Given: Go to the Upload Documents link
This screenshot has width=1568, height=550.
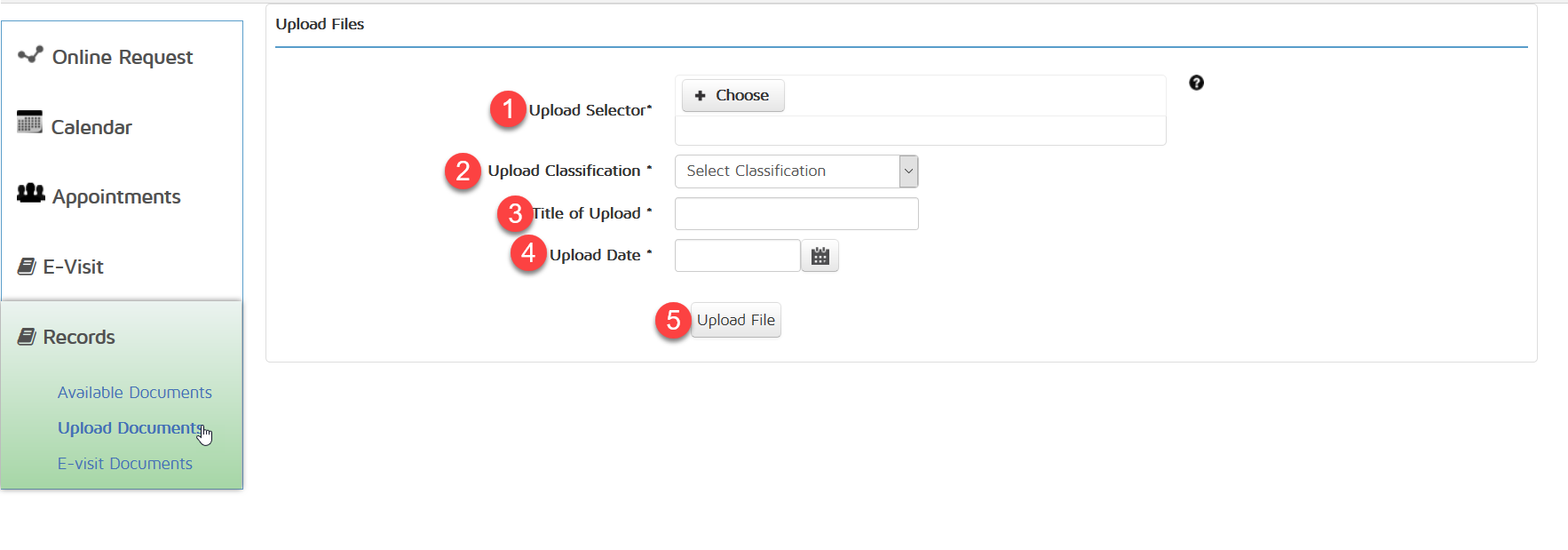Looking at the screenshot, I should click(130, 428).
